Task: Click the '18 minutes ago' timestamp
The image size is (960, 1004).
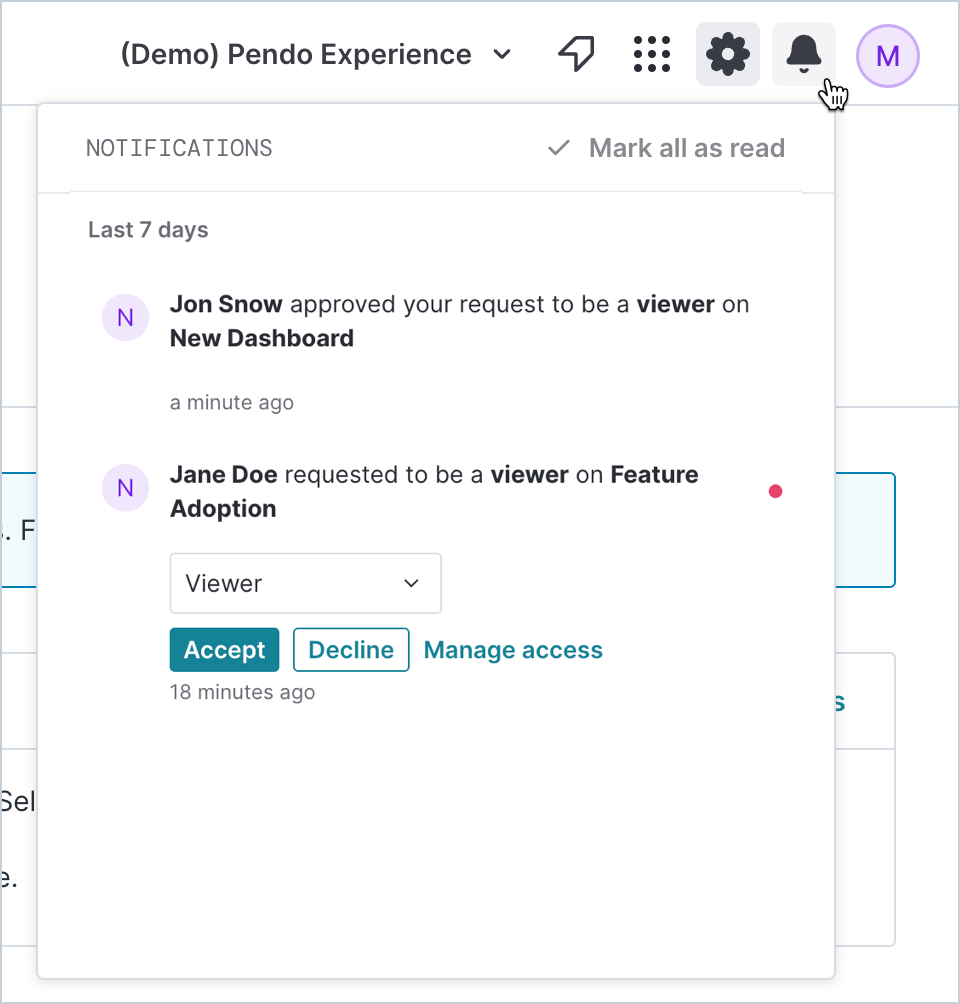Action: (242, 692)
